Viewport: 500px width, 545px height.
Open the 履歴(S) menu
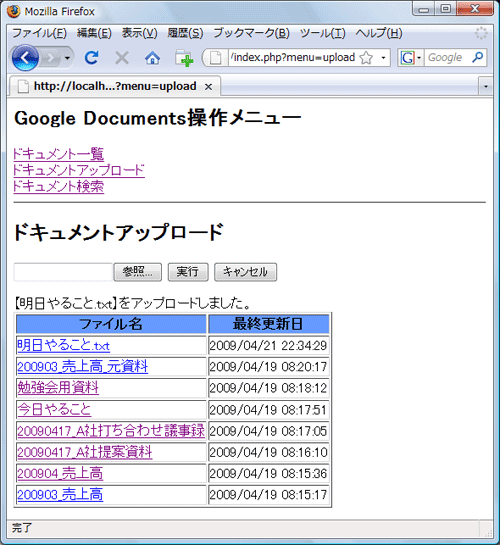click(185, 33)
